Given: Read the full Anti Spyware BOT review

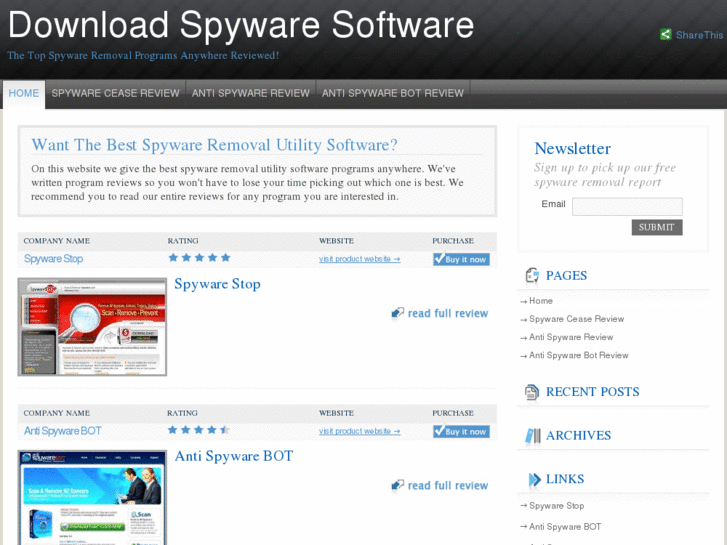Looking at the screenshot, I should [x=448, y=486].
